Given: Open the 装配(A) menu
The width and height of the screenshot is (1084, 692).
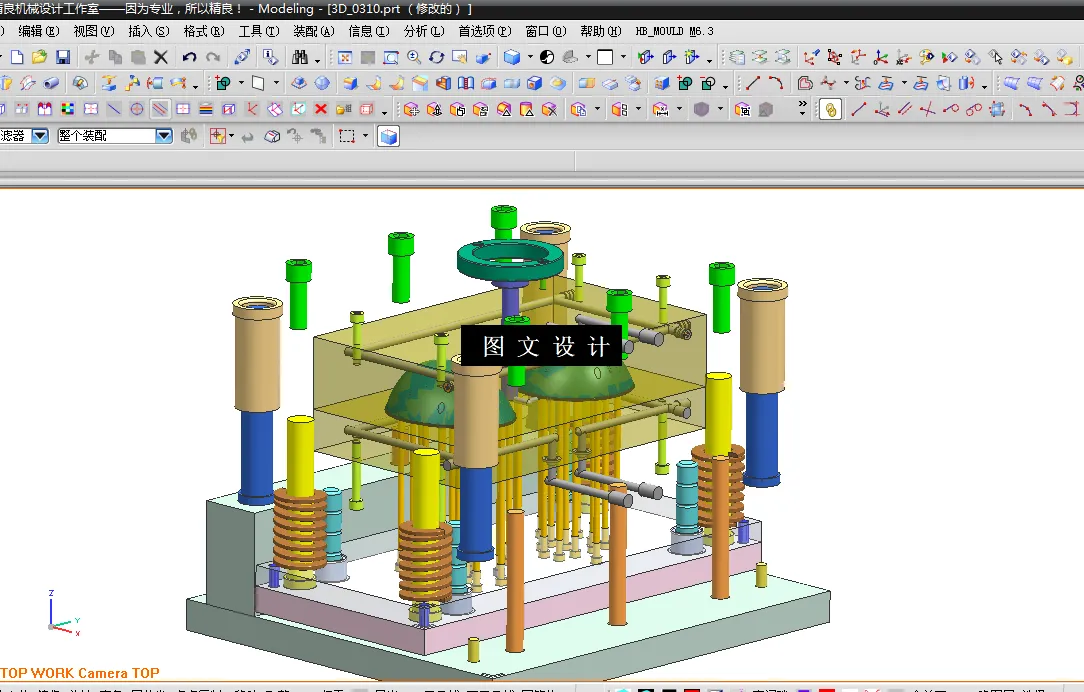Looking at the screenshot, I should pos(314,31).
